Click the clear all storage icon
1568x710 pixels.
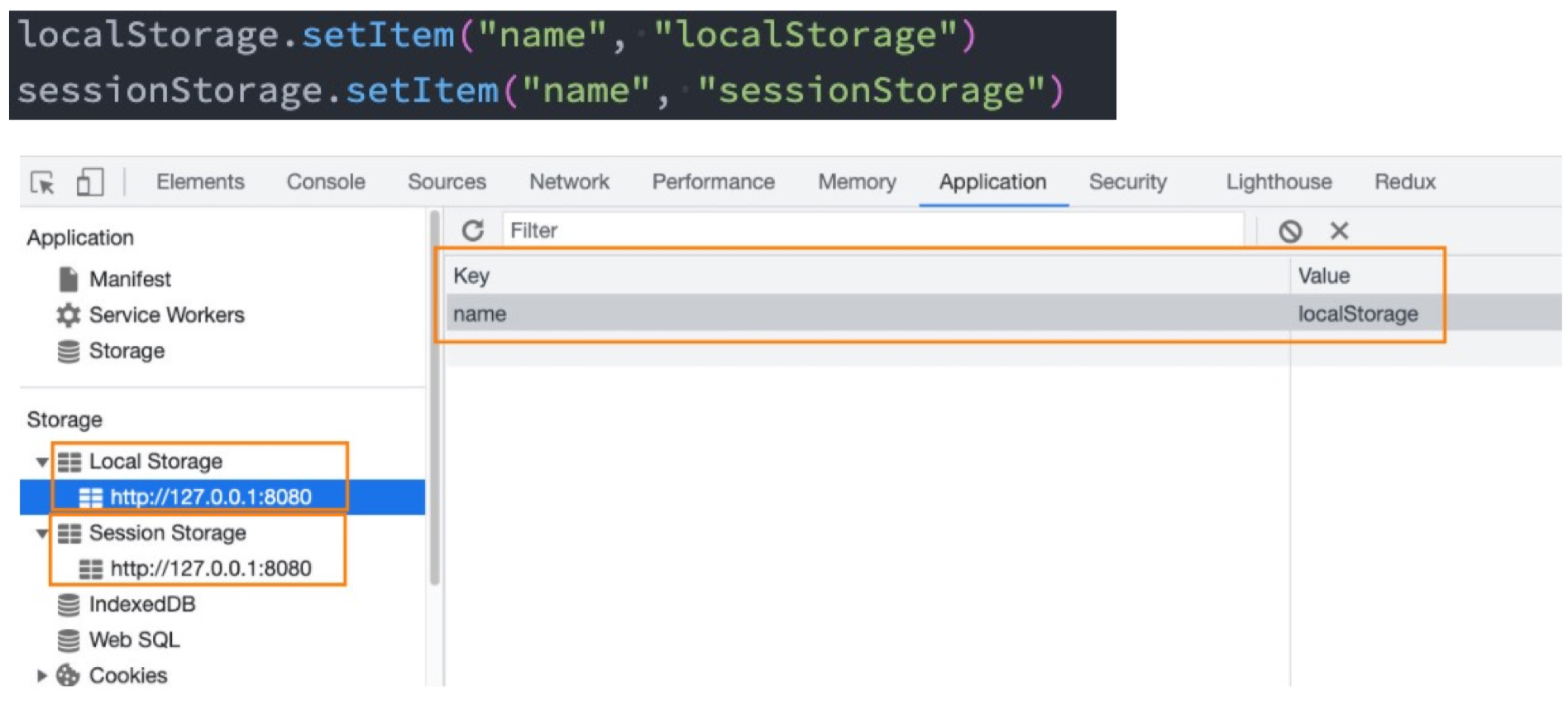click(x=1290, y=231)
